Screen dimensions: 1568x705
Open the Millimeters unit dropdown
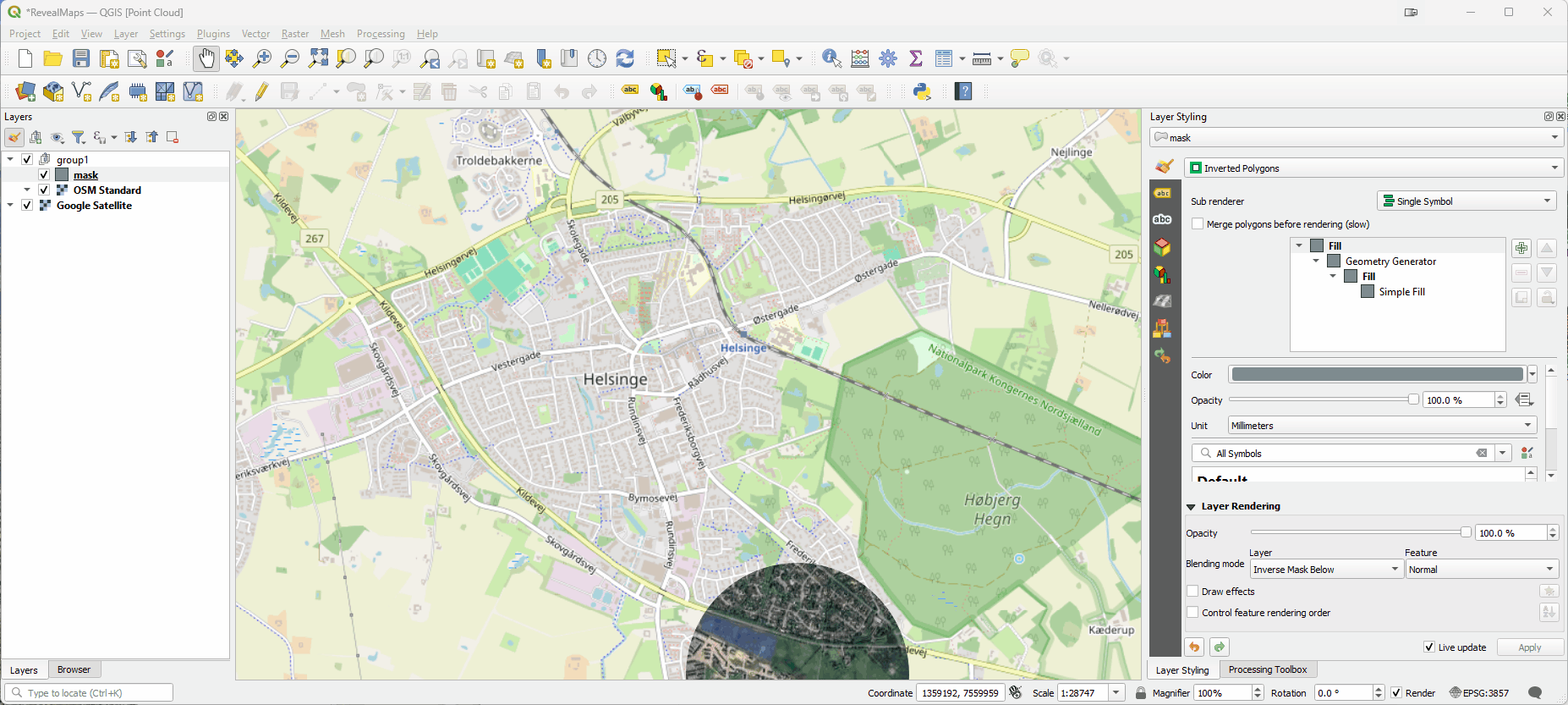1383,425
